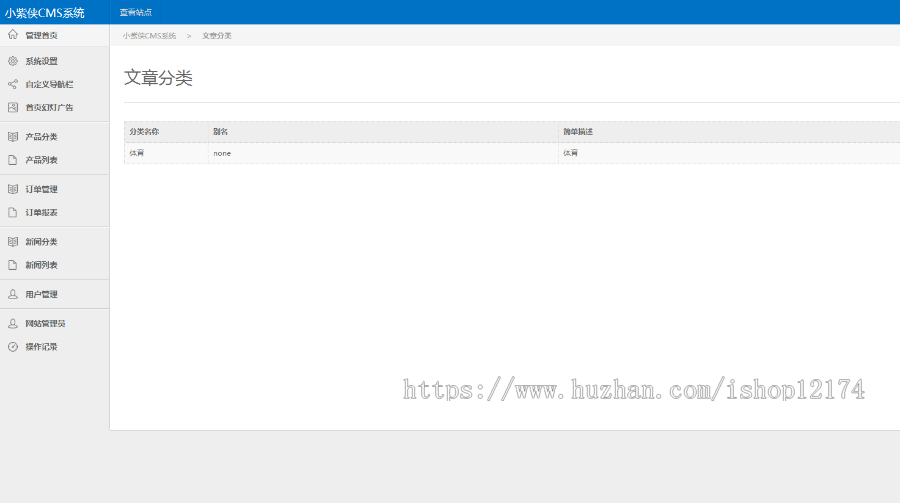Click the book icon for 新闻分类
The image size is (900, 503).
[x=13, y=242]
